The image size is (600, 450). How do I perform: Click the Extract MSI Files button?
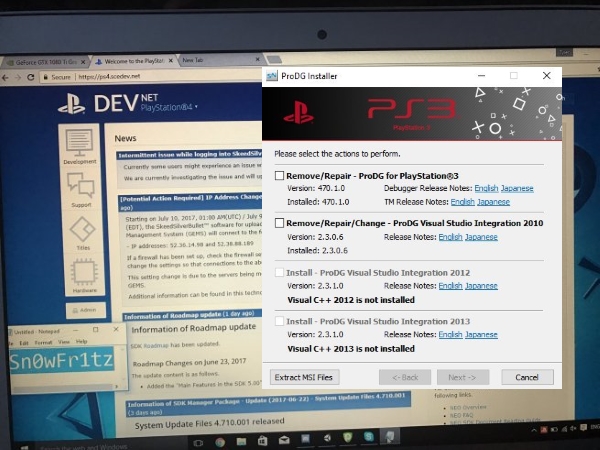pyautogui.click(x=305, y=377)
